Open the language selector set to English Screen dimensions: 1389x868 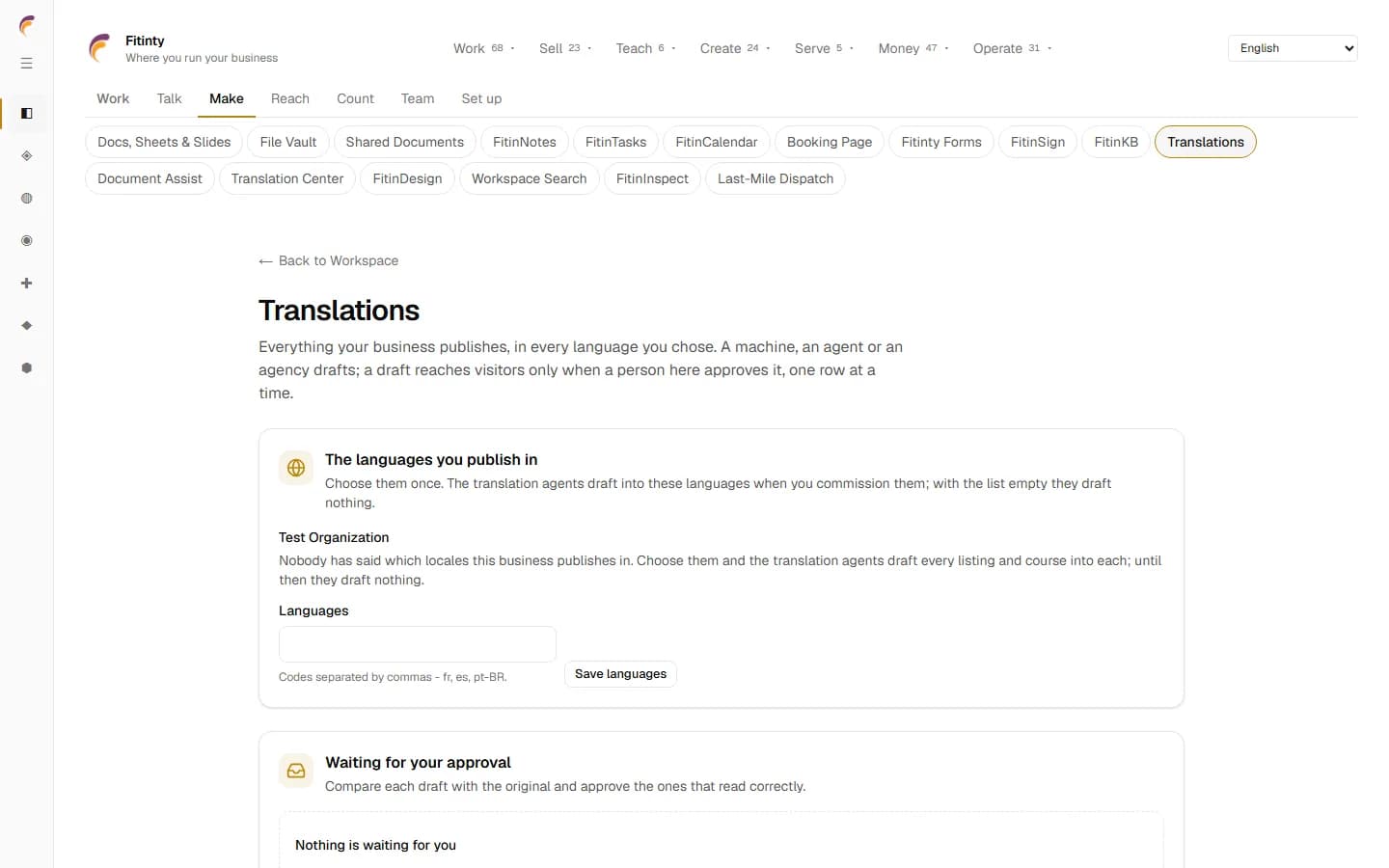click(x=1293, y=48)
